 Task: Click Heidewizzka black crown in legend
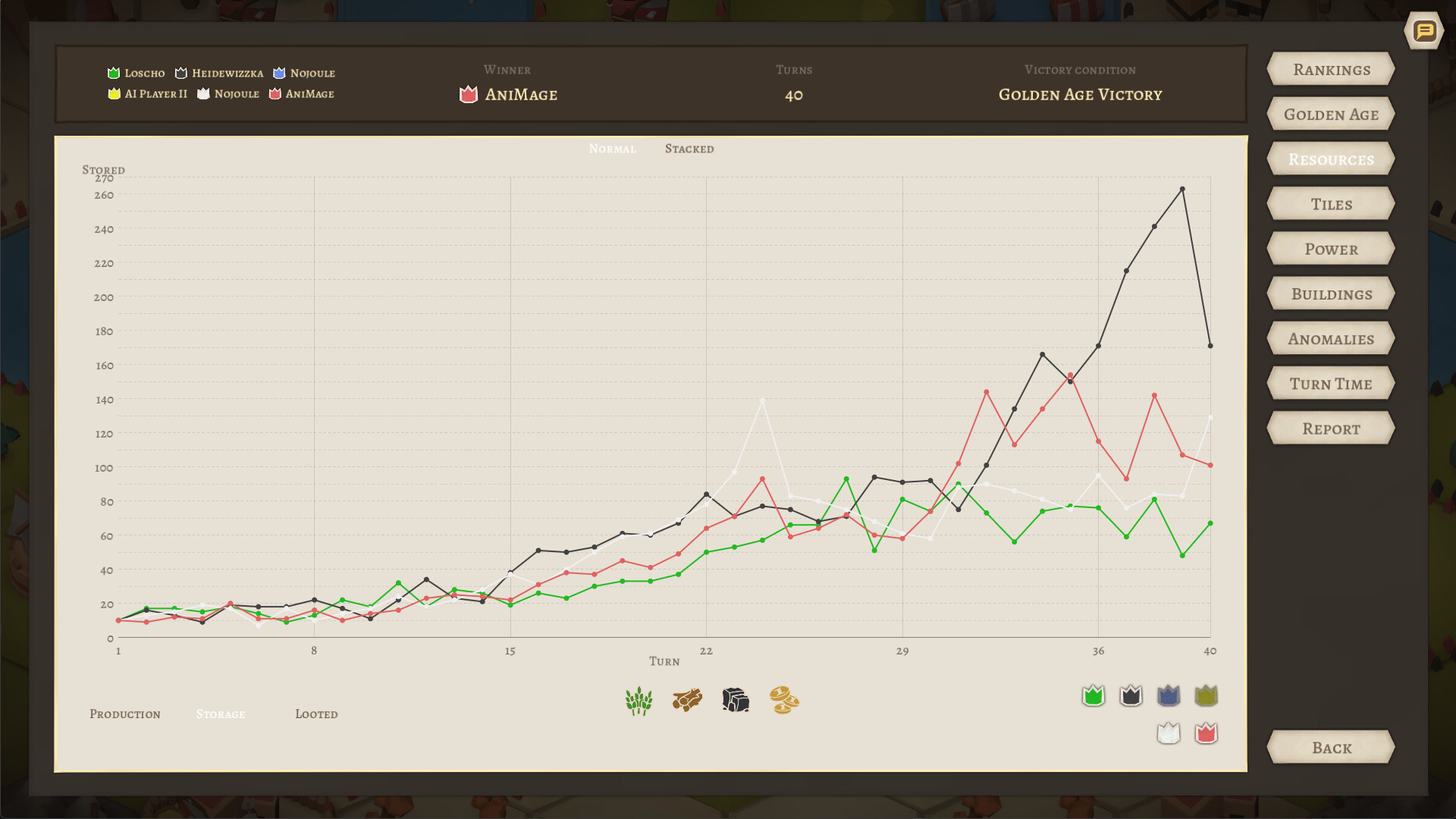pyautogui.click(x=181, y=73)
